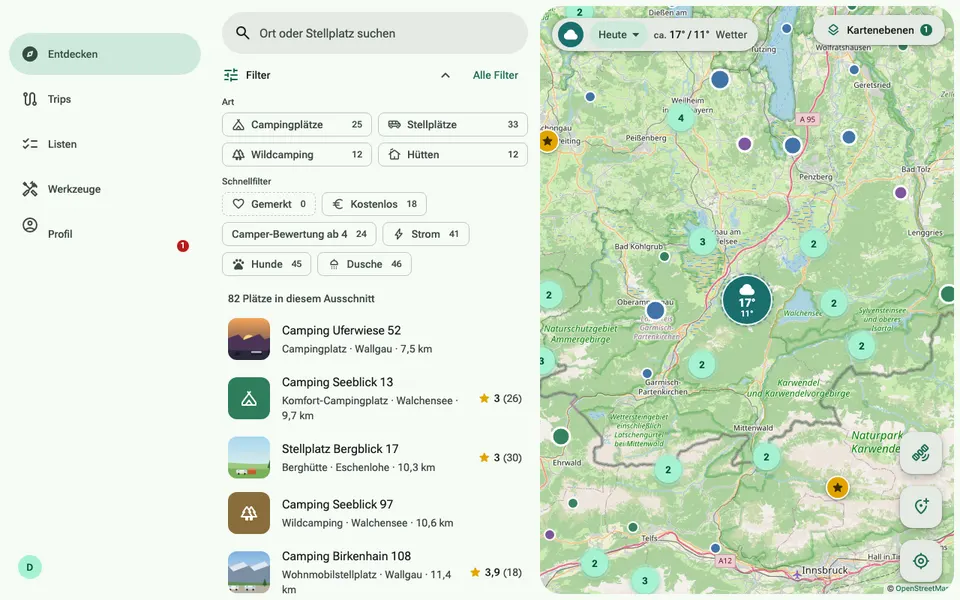Center map on my location
This screenshot has height=600, width=960.
[x=920, y=561]
